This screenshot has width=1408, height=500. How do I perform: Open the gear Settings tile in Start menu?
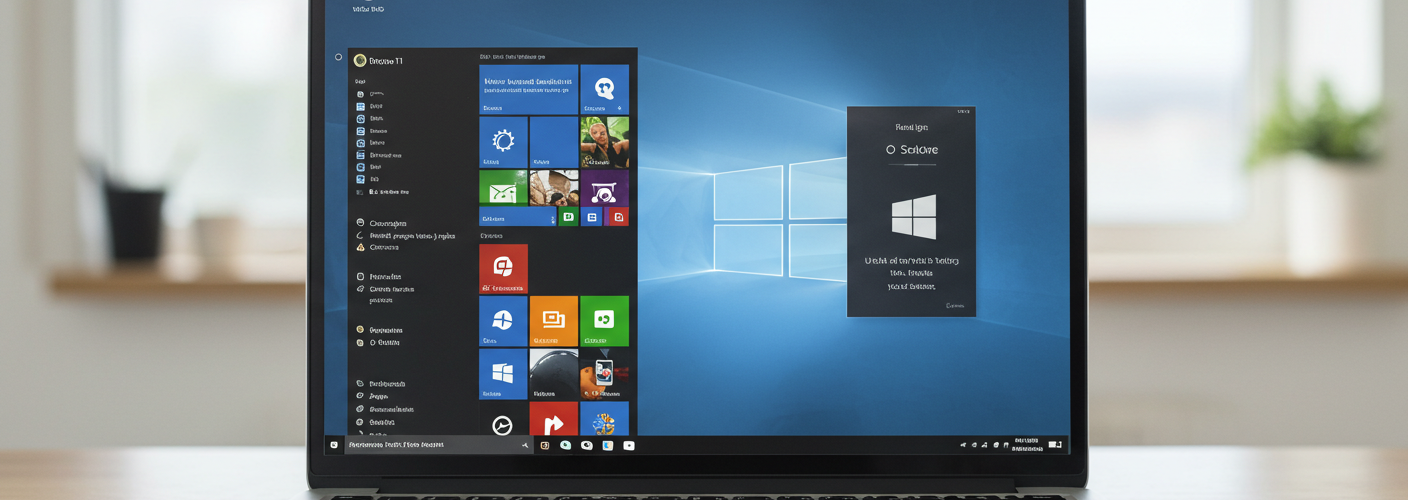tap(503, 141)
